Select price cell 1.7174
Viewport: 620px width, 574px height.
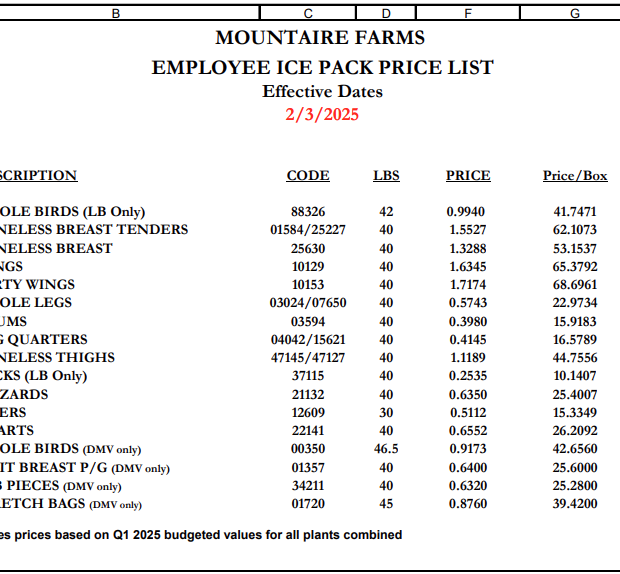[468, 285]
